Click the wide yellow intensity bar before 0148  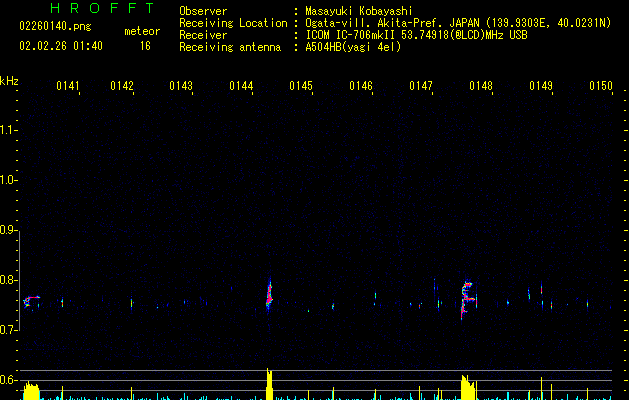point(468,387)
